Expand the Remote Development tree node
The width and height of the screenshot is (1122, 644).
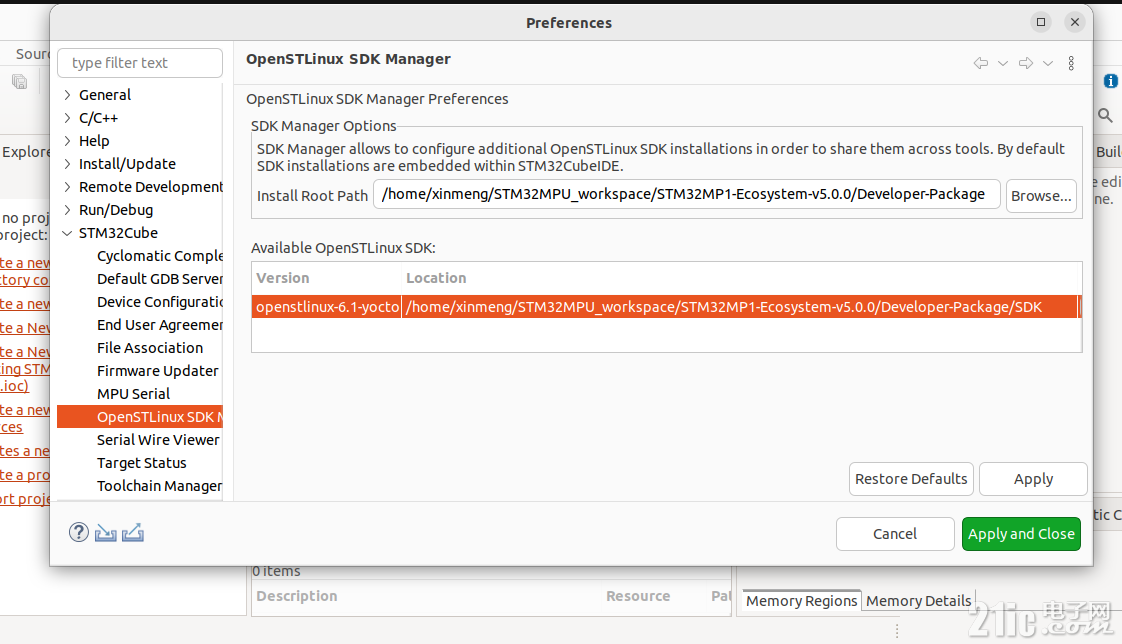tap(67, 187)
